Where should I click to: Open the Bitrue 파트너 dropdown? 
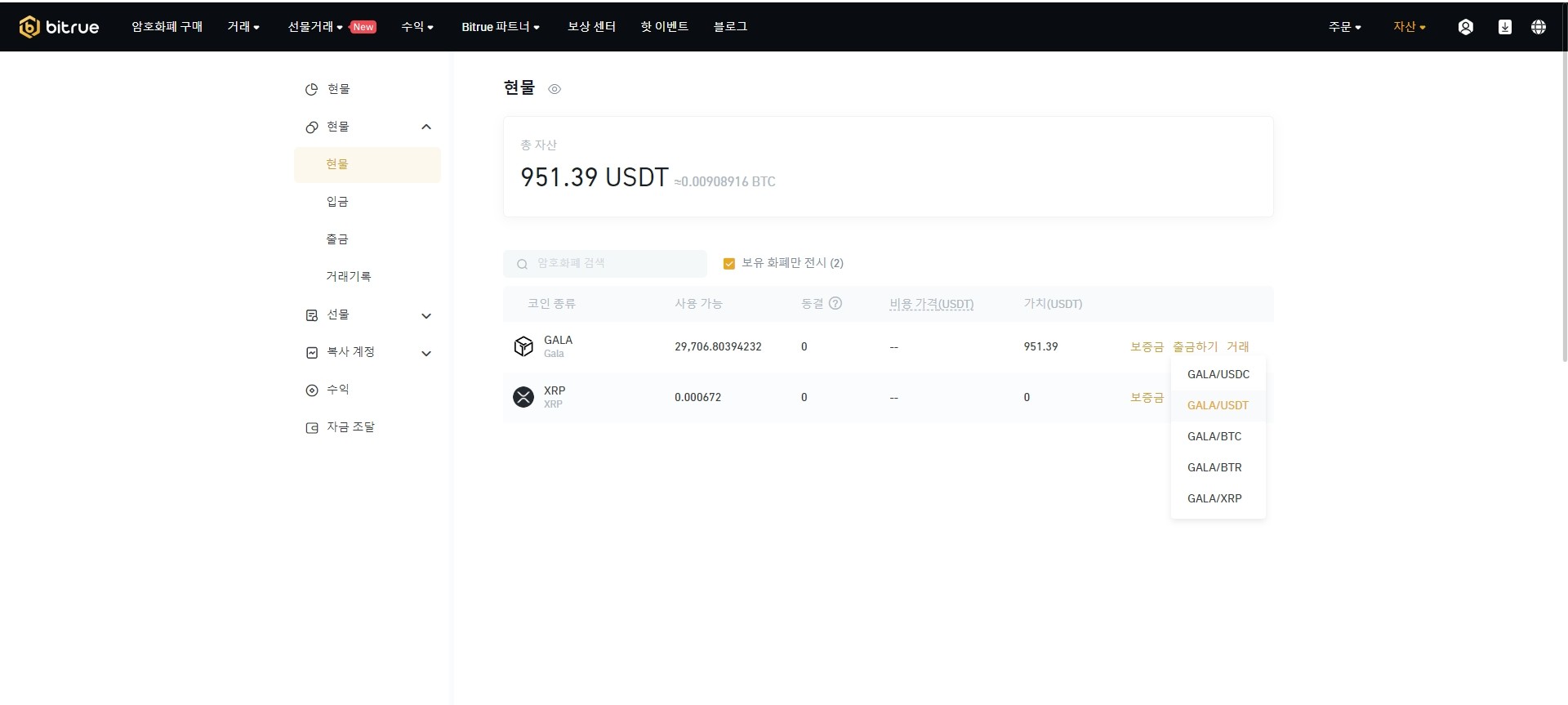coord(501,27)
